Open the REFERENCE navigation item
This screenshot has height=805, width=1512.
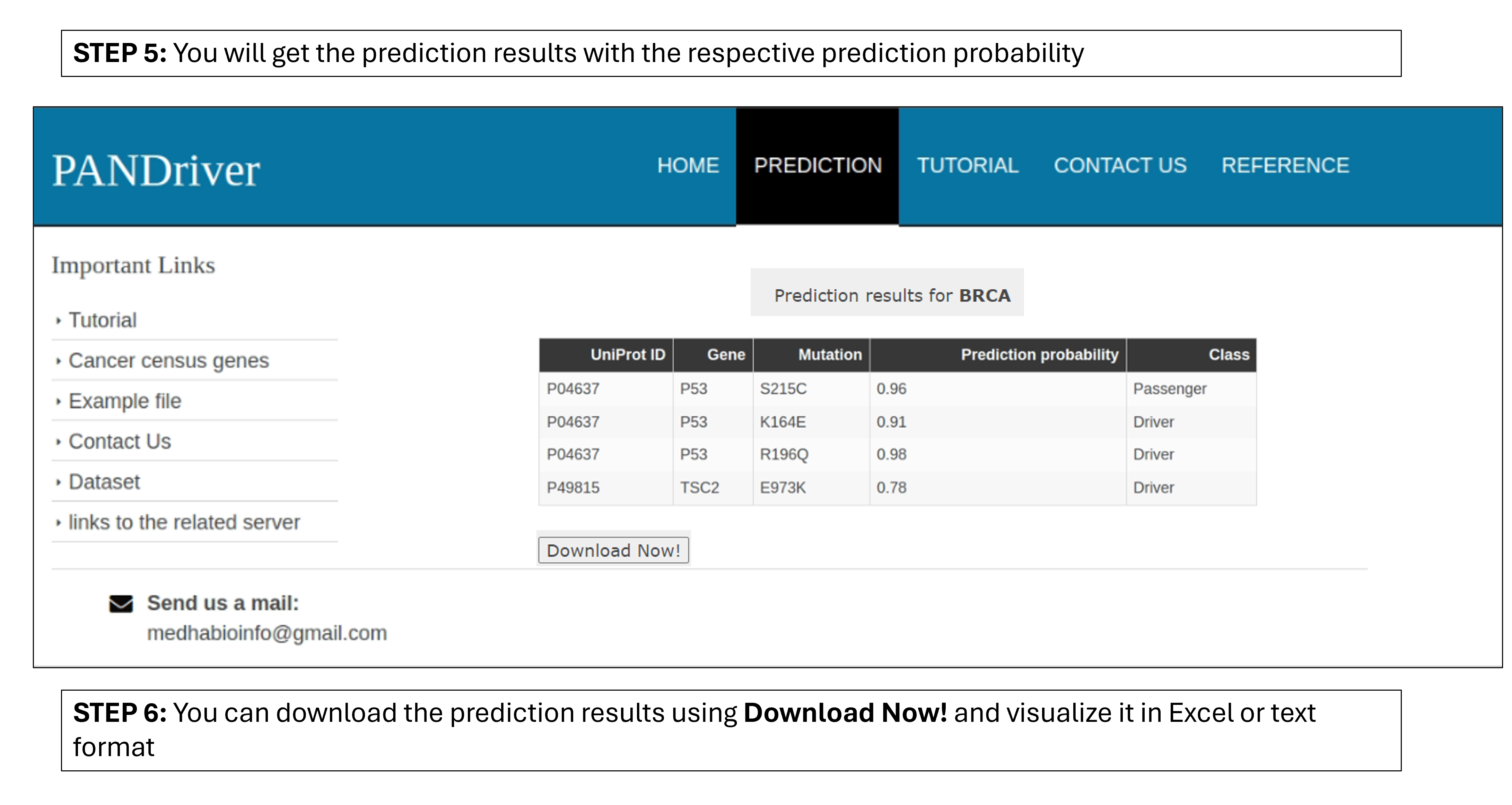click(x=1285, y=166)
